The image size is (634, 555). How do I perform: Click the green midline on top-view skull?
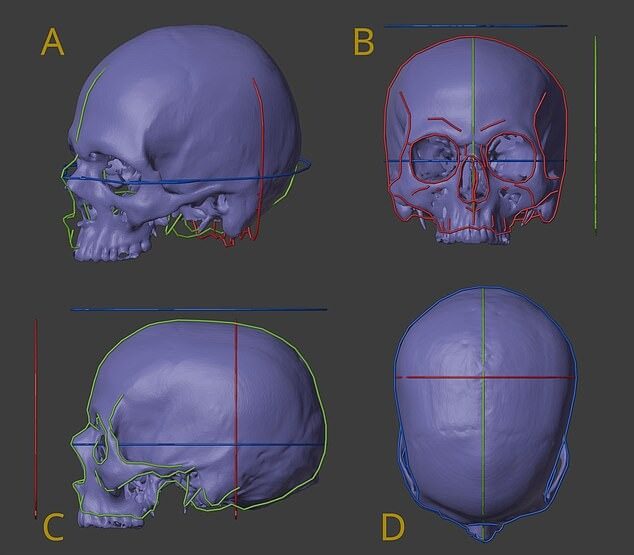[x=484, y=450]
